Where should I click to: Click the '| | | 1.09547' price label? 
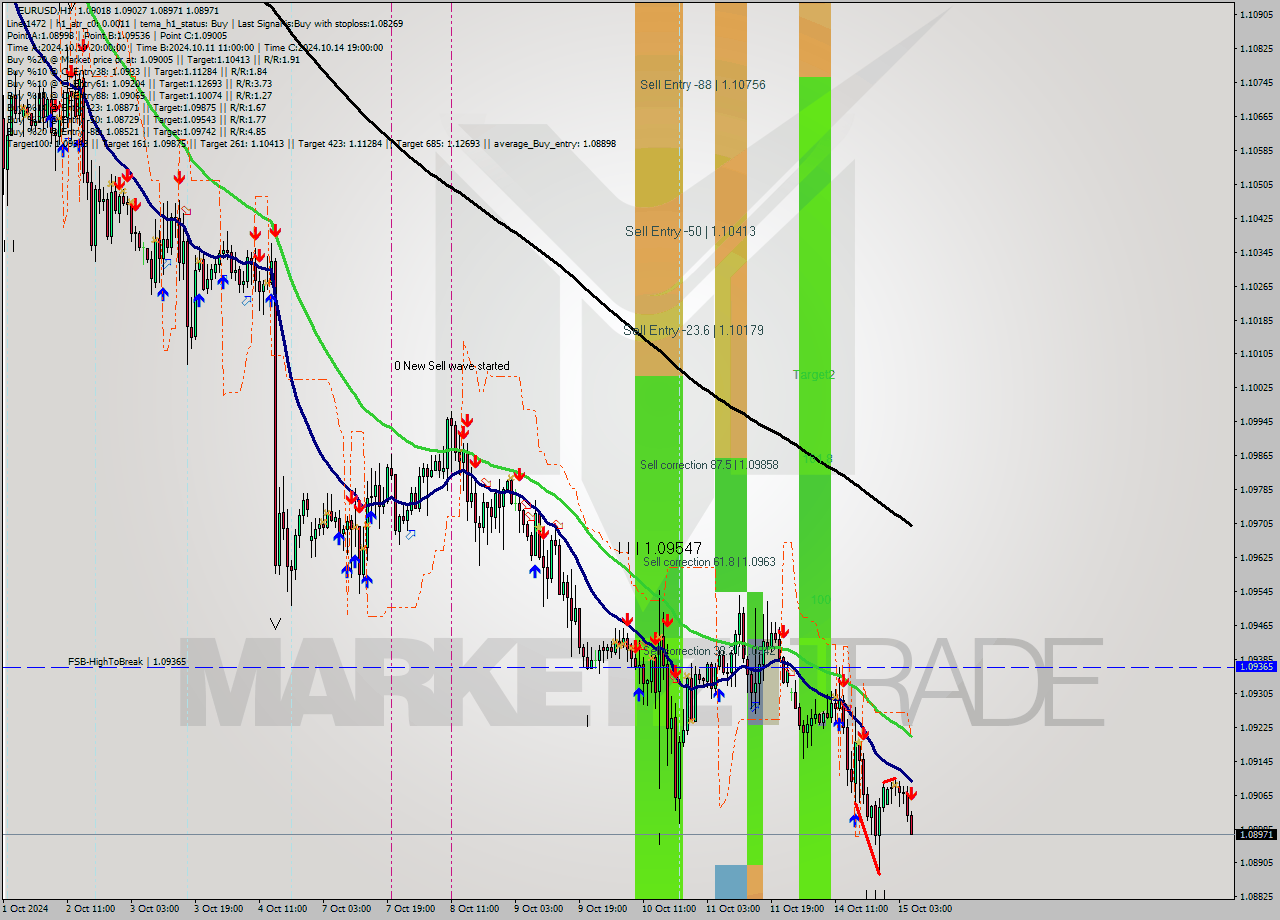(x=659, y=548)
